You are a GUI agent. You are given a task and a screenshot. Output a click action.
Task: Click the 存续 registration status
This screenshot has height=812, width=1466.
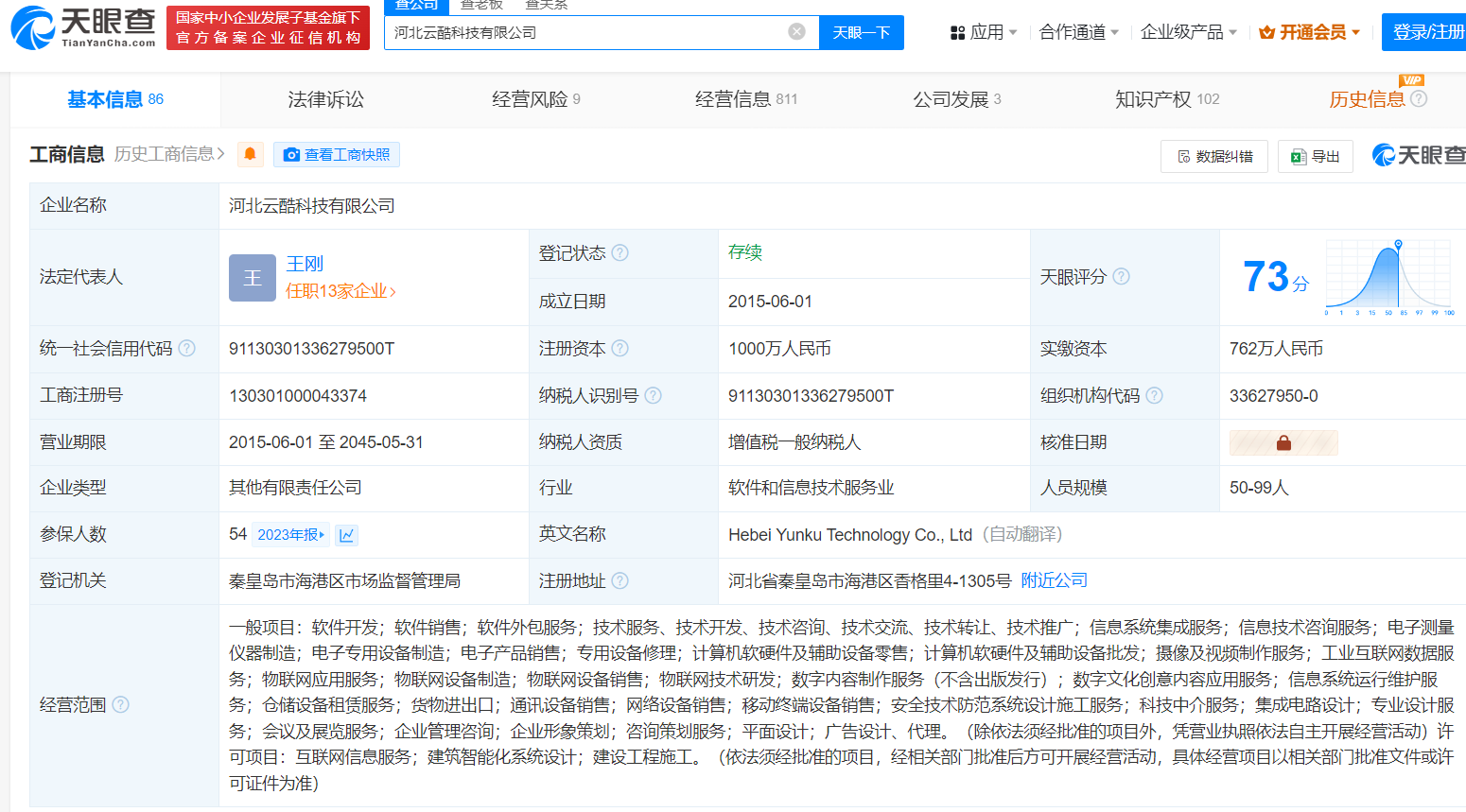745,252
